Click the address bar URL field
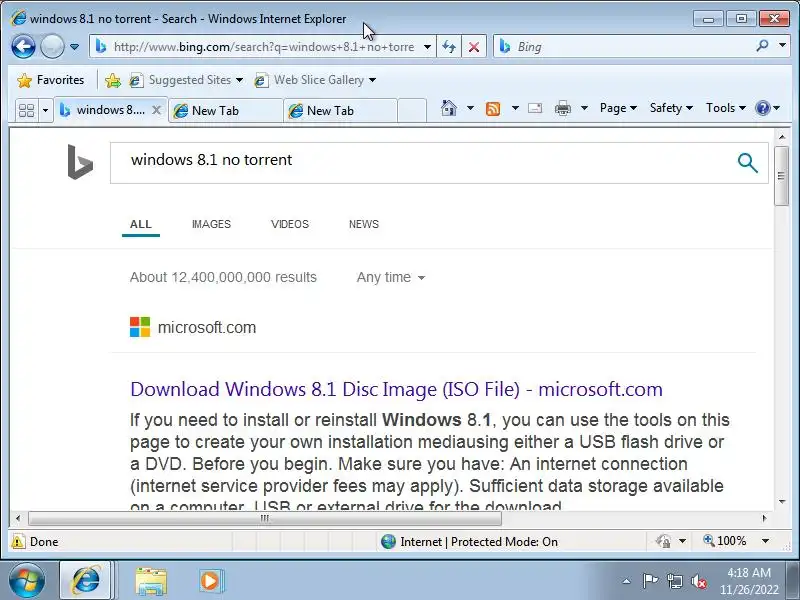800x600 pixels. tap(263, 47)
